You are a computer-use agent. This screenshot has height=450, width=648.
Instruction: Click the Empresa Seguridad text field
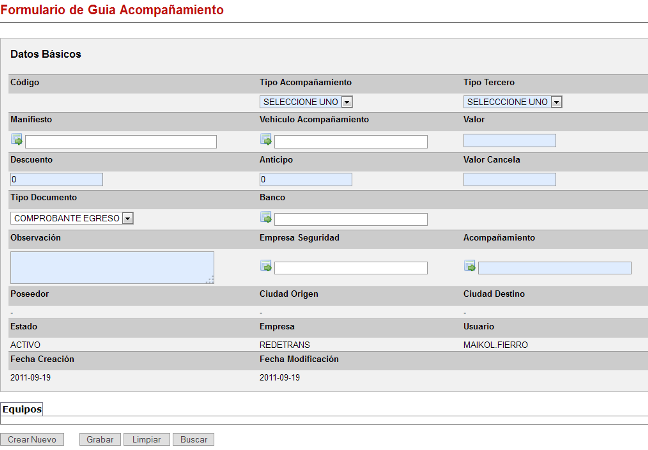351,268
